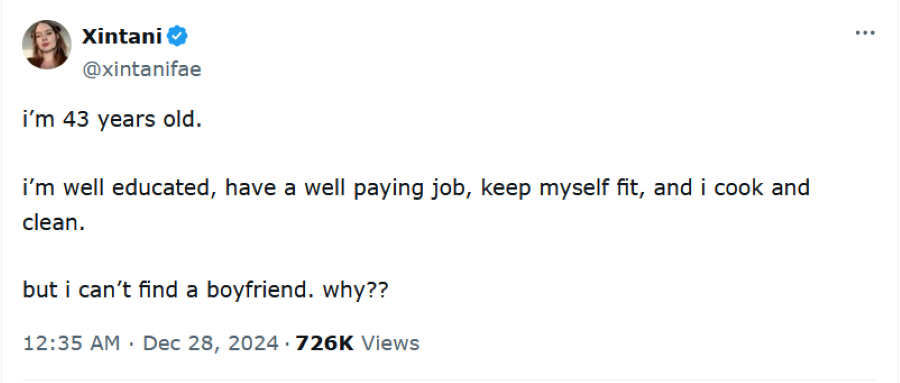Click the Dec 28, 2024 date

211,343
